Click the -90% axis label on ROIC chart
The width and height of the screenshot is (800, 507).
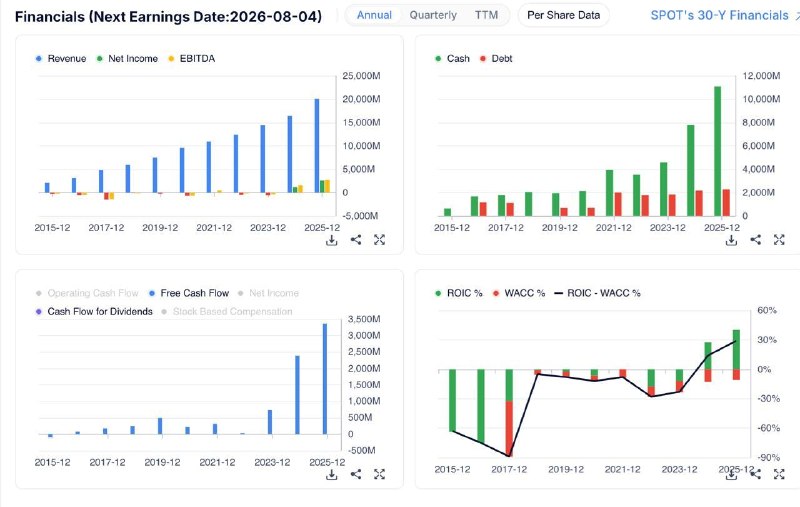[x=769, y=458]
